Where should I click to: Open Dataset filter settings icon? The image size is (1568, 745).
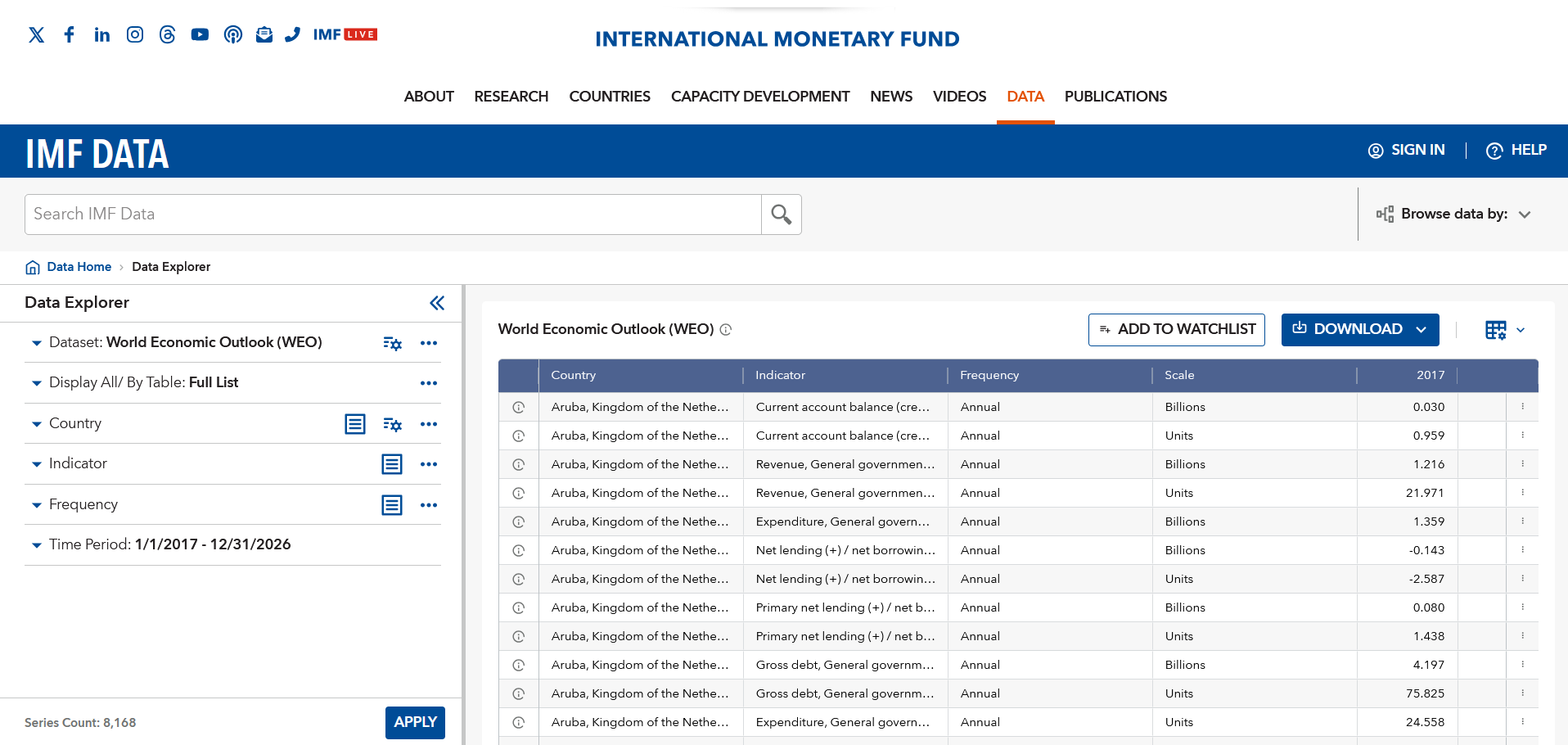[x=392, y=343]
